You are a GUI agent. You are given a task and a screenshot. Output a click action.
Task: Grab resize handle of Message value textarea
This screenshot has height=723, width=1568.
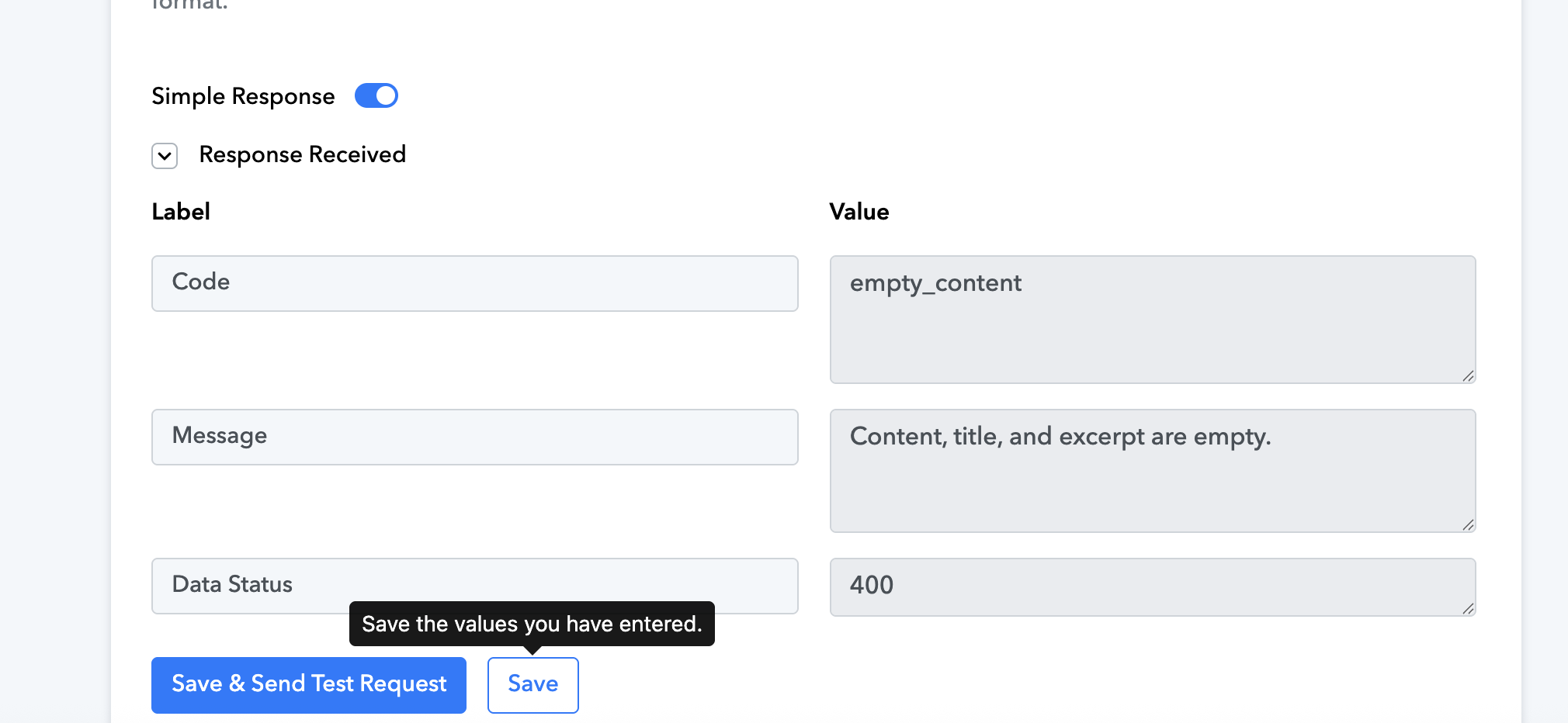tap(1468, 524)
